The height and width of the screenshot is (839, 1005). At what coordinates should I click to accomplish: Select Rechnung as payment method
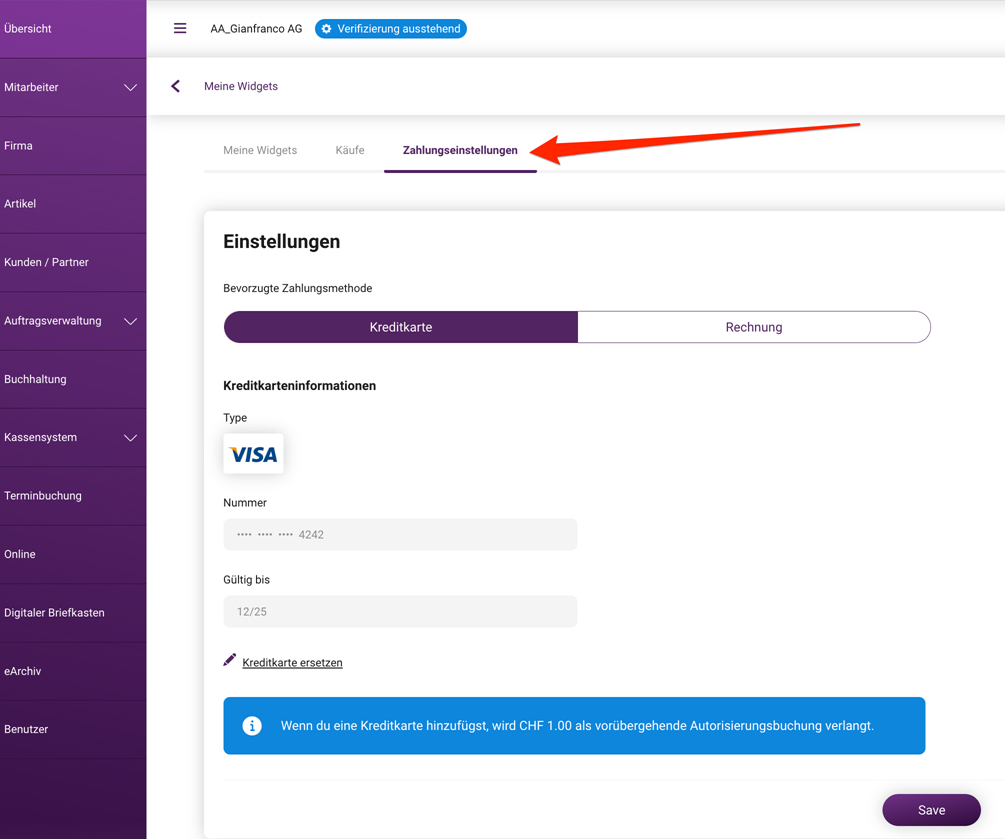(754, 327)
